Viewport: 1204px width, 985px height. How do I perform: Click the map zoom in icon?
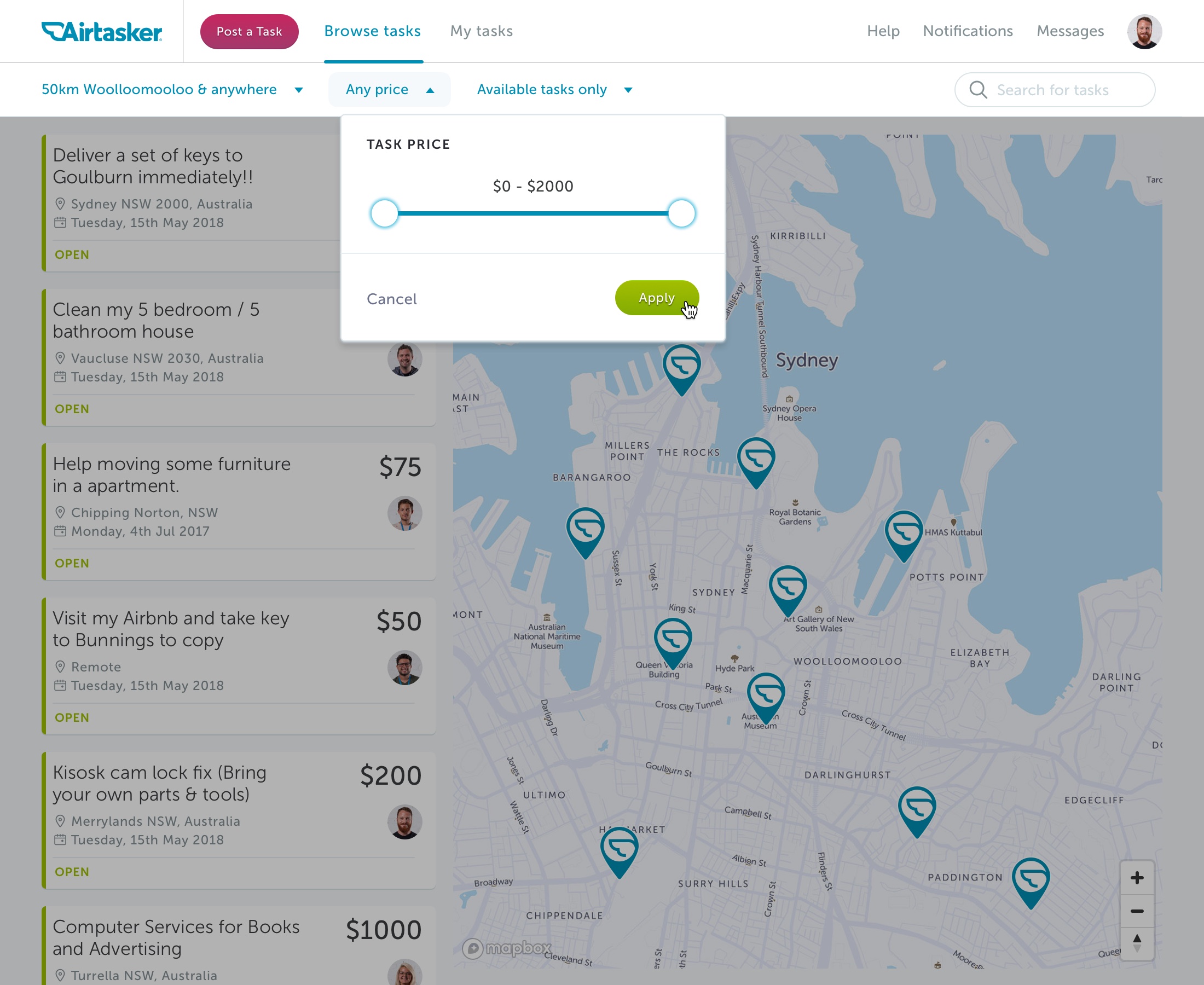pos(1137,877)
